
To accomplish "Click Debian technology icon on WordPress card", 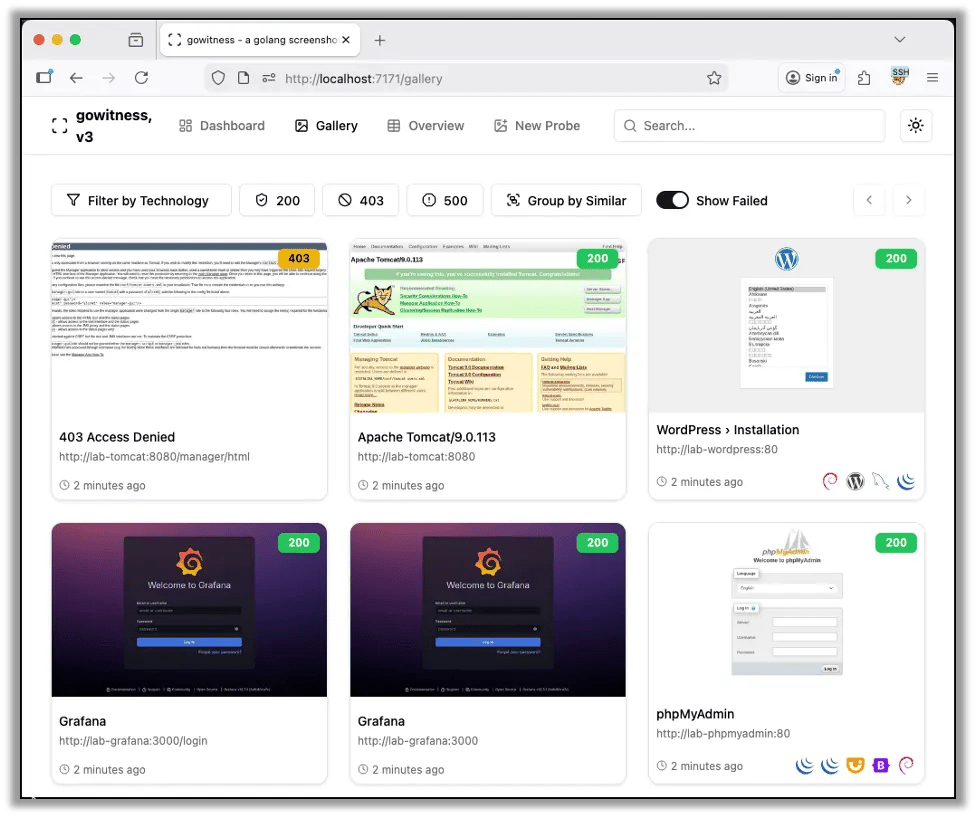I will pyautogui.click(x=830, y=481).
